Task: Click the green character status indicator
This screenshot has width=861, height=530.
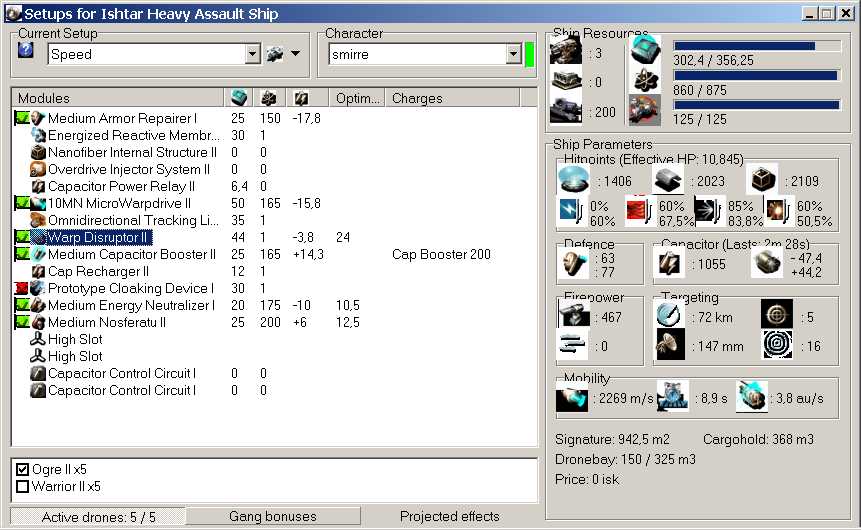Action: point(529,54)
